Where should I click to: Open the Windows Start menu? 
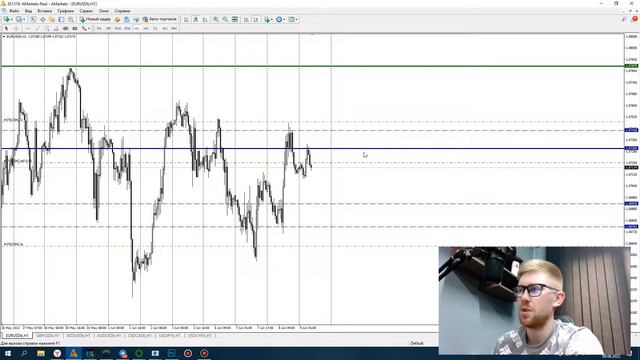[8, 353]
